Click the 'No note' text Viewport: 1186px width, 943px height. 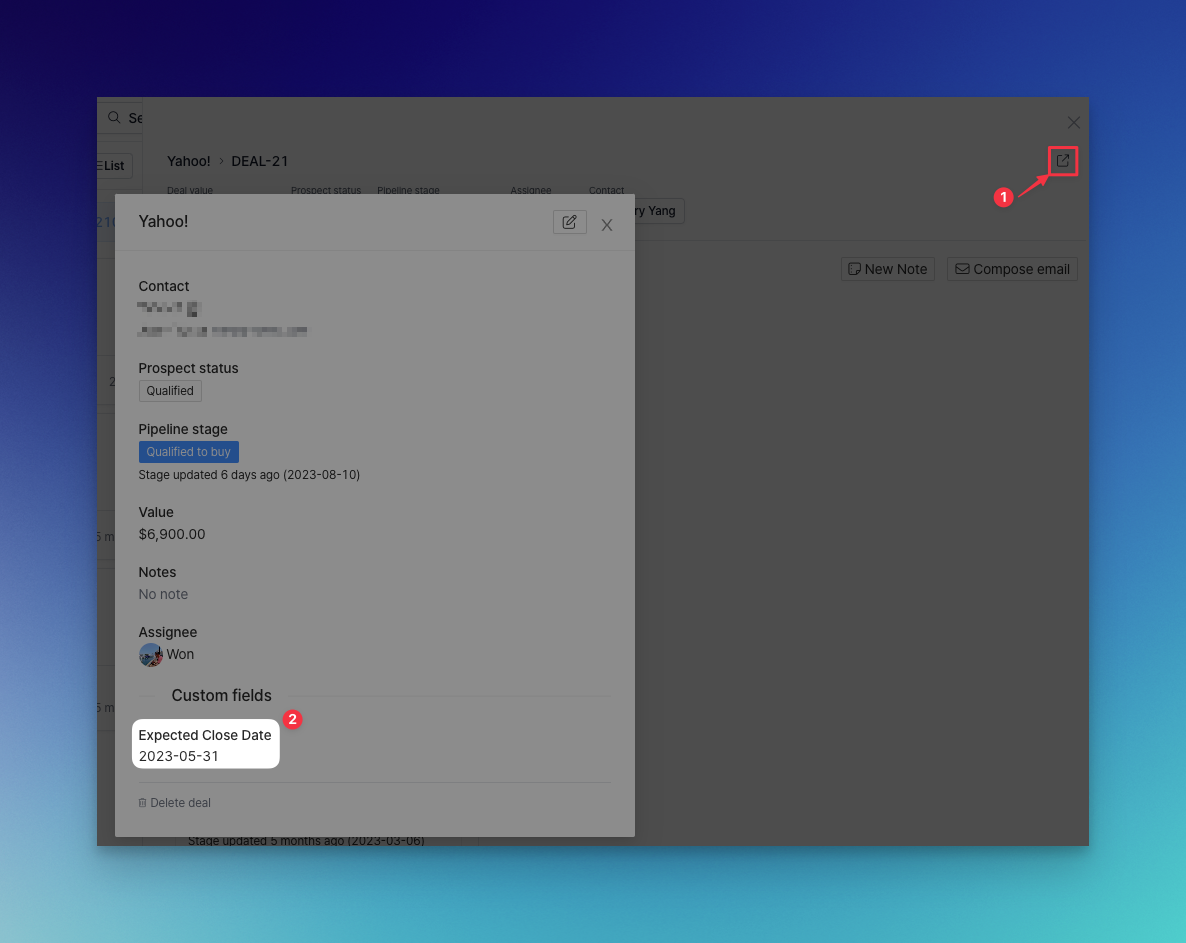(163, 594)
